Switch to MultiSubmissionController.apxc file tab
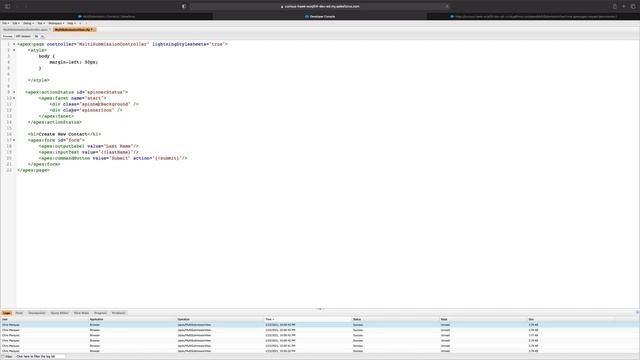Screen dimensions: 640x360 click(x=26, y=29)
